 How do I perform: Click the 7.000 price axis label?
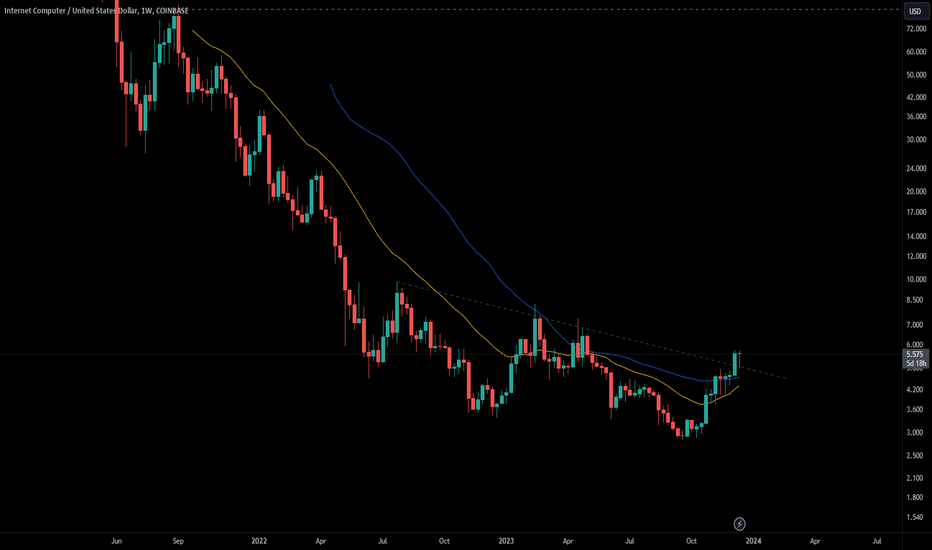916,325
